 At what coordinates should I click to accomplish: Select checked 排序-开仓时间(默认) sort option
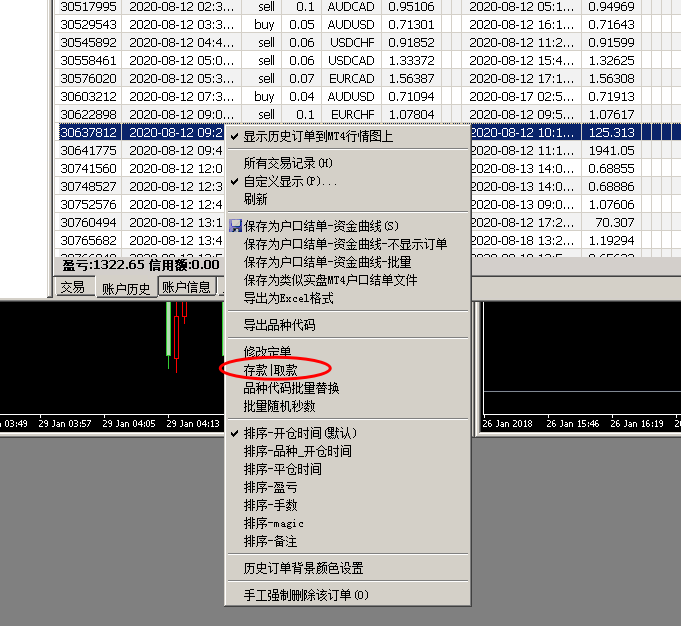click(299, 433)
